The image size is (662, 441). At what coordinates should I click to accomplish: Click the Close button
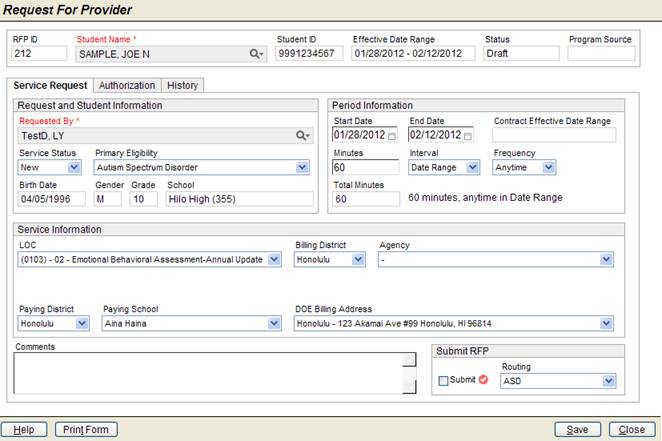point(632,430)
